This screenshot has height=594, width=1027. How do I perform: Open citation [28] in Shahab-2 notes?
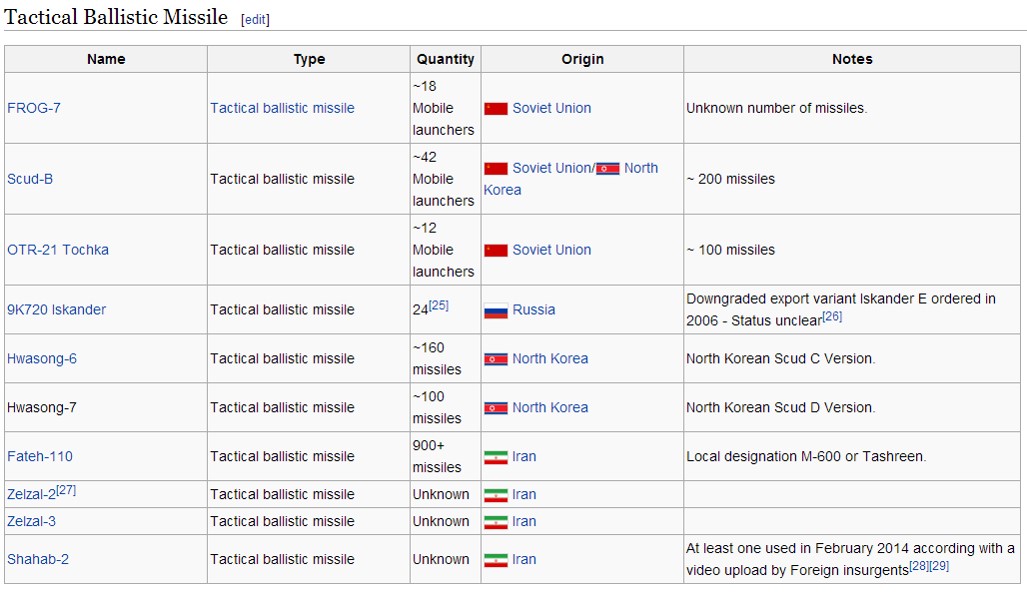[919, 565]
